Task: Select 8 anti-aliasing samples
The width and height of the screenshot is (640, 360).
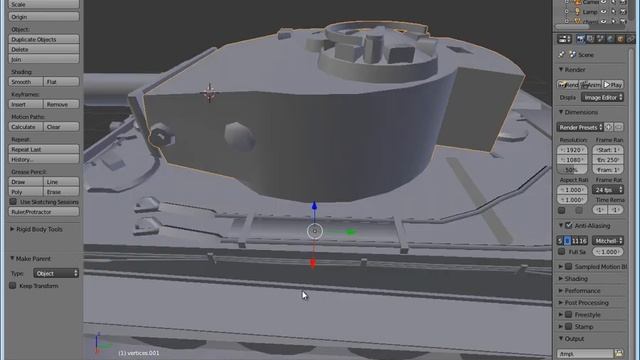Action: pos(567,241)
